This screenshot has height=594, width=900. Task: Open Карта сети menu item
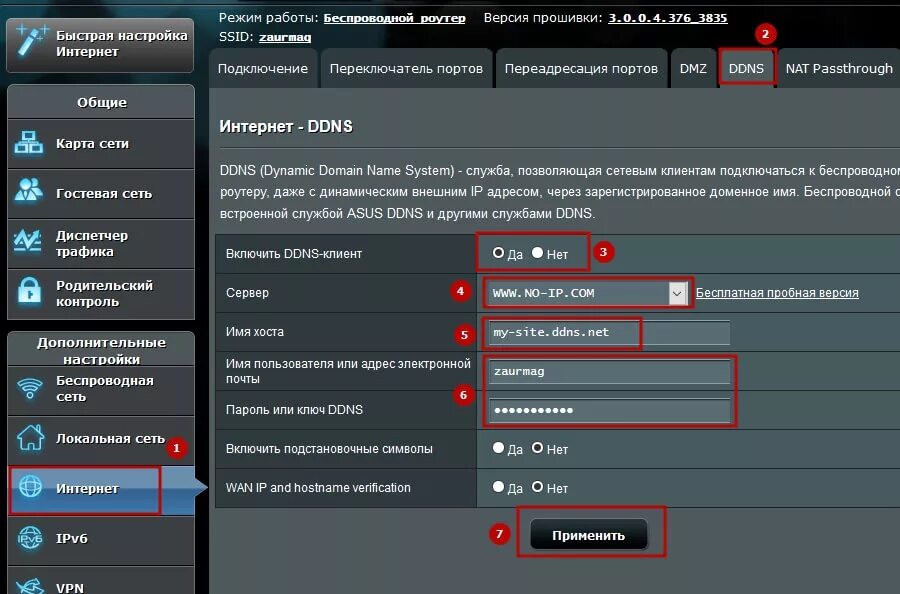pos(101,143)
